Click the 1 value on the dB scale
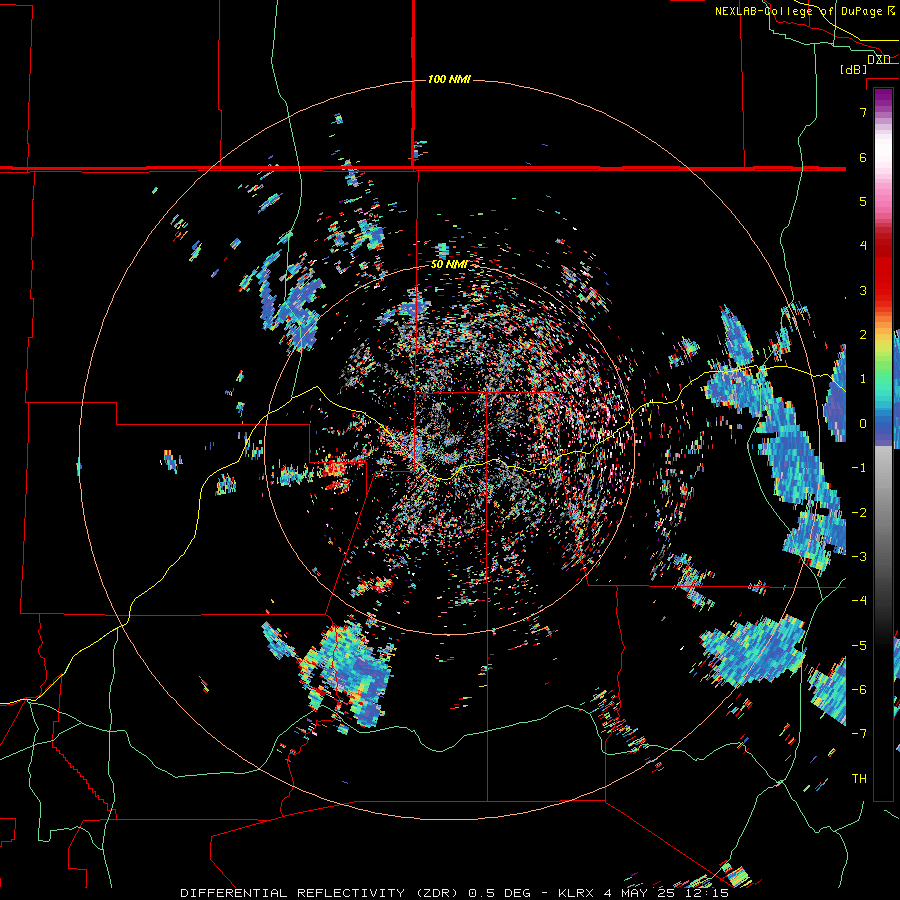 863,379
